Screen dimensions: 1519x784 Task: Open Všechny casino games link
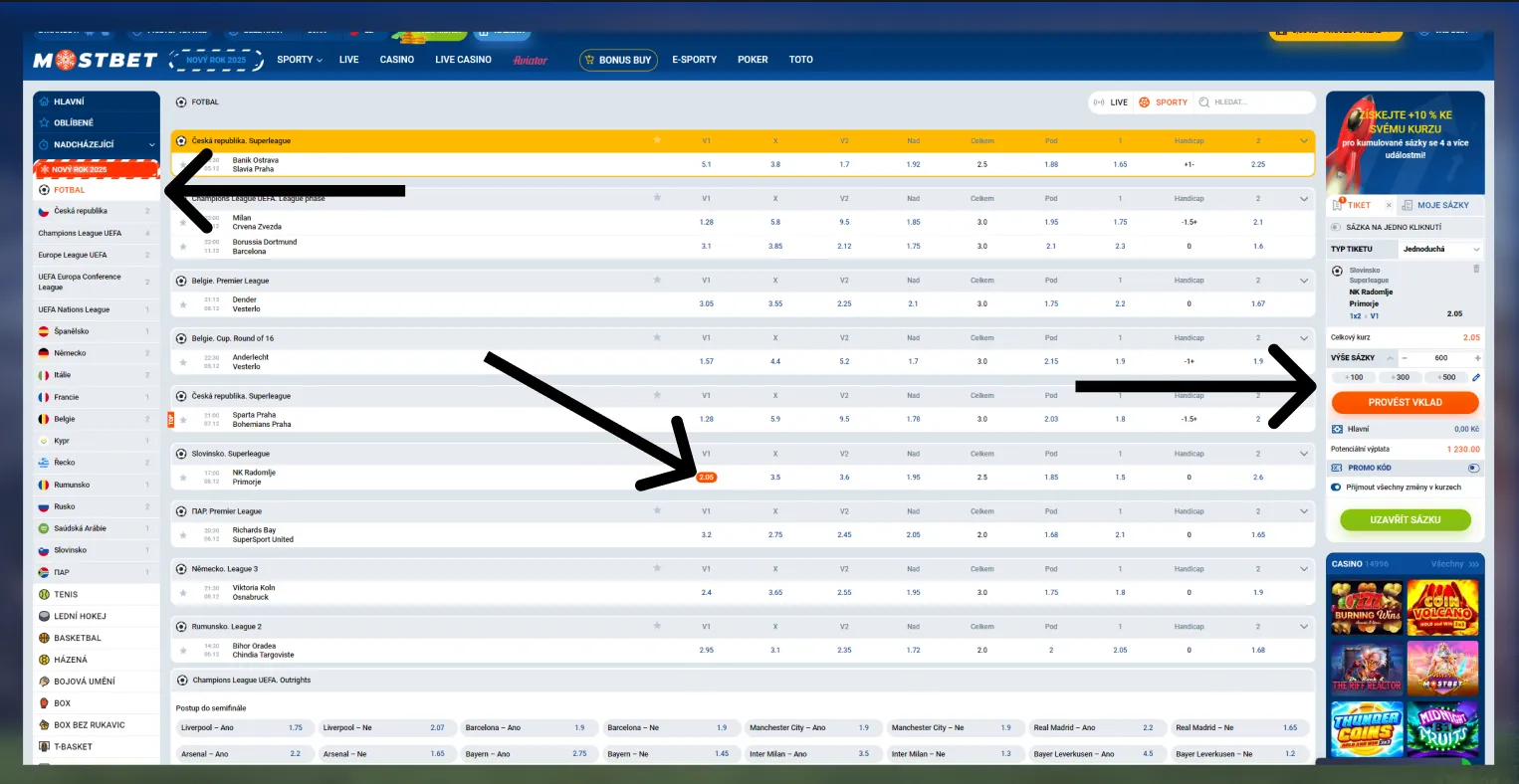point(1455,564)
